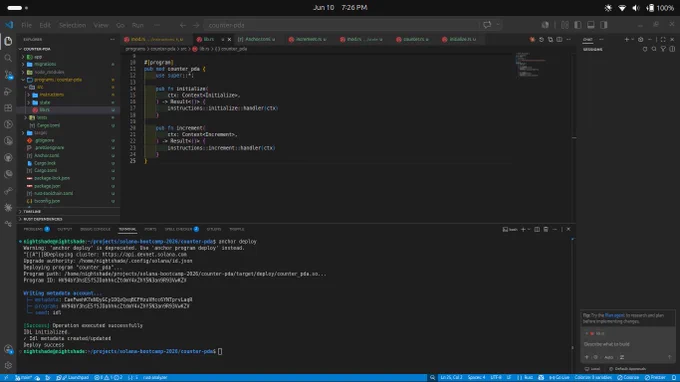
Task: Click the main branch in status bar
Action: point(23,378)
